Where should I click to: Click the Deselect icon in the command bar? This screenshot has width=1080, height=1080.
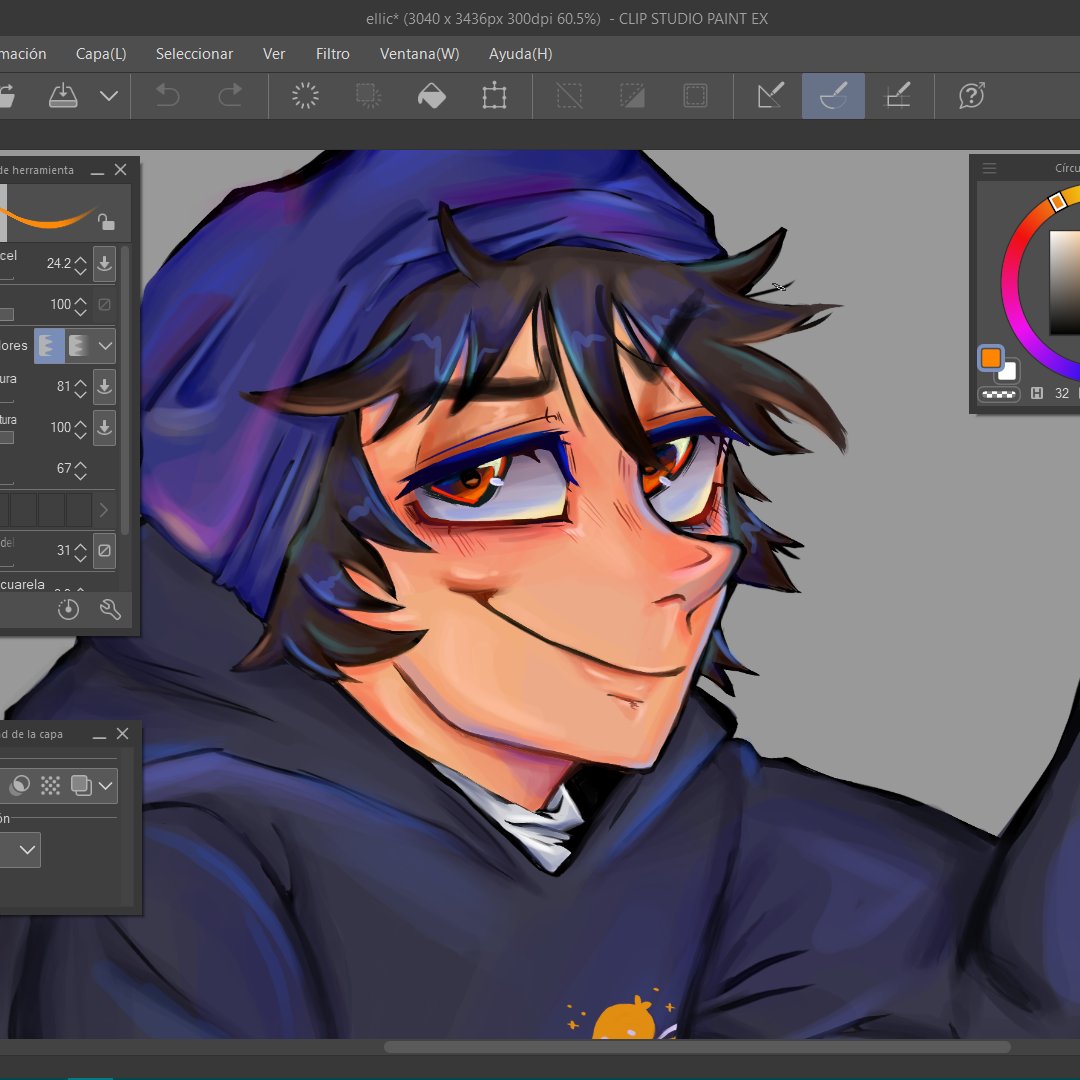[x=569, y=96]
